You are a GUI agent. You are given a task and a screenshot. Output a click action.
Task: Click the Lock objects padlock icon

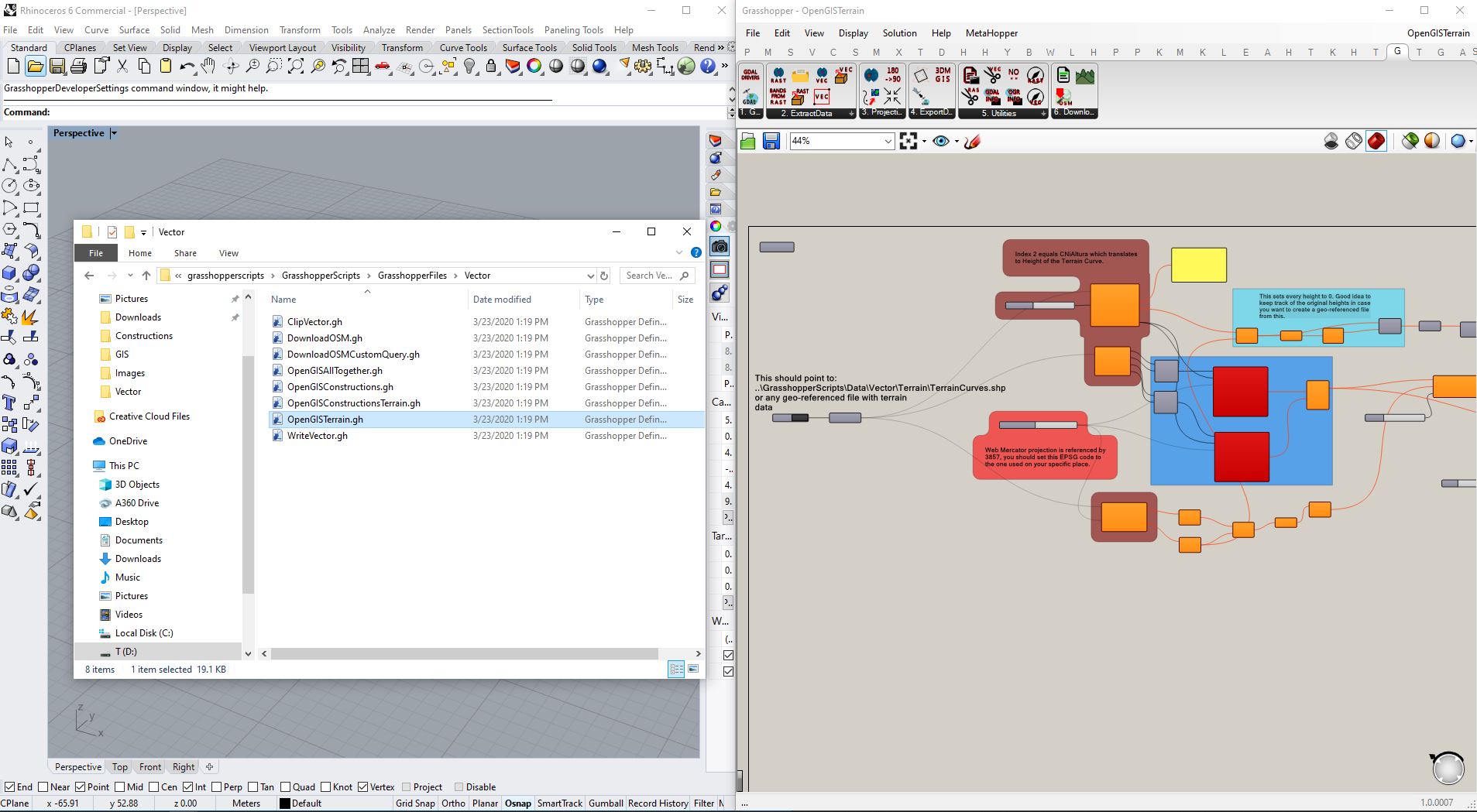[x=491, y=67]
